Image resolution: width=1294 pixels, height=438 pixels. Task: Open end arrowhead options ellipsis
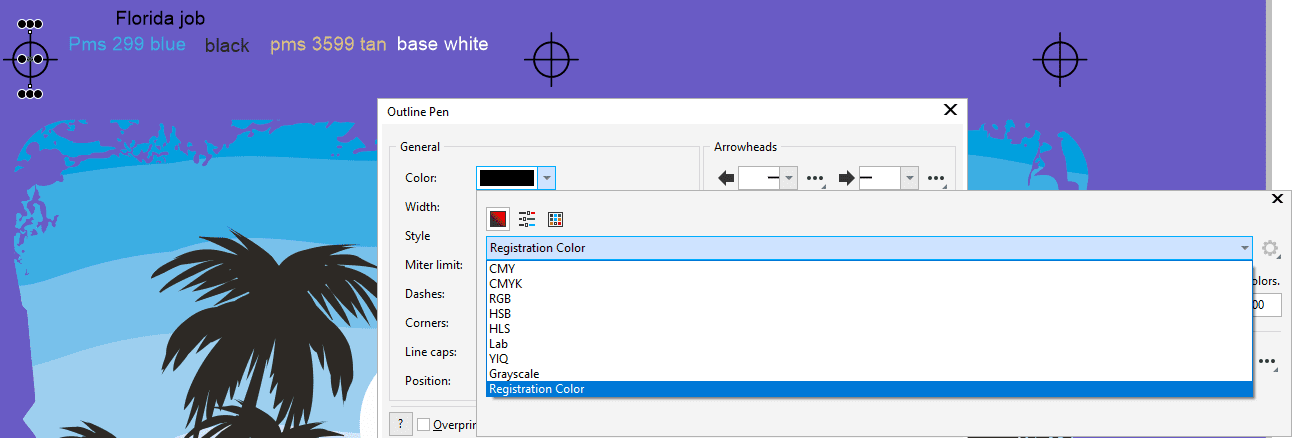[936, 179]
